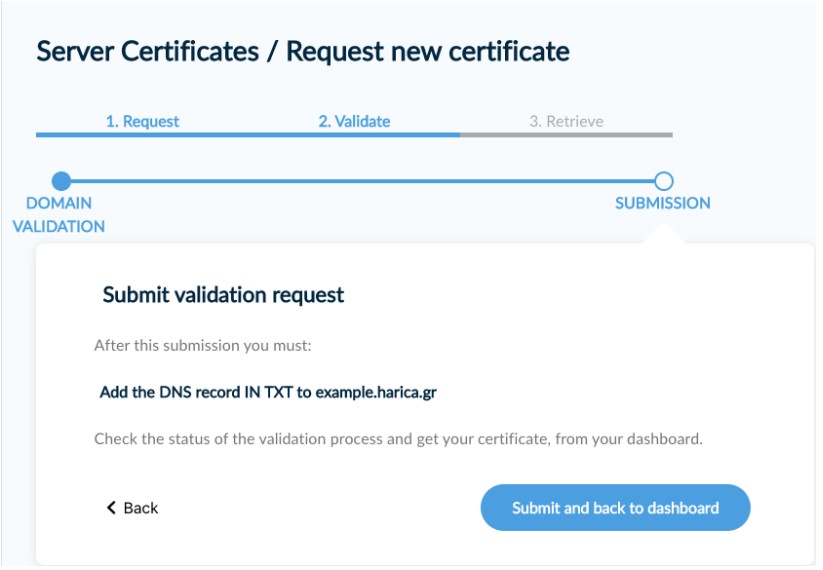Go to the 3. Retrieve step tab
823x570 pixels.
click(x=566, y=121)
